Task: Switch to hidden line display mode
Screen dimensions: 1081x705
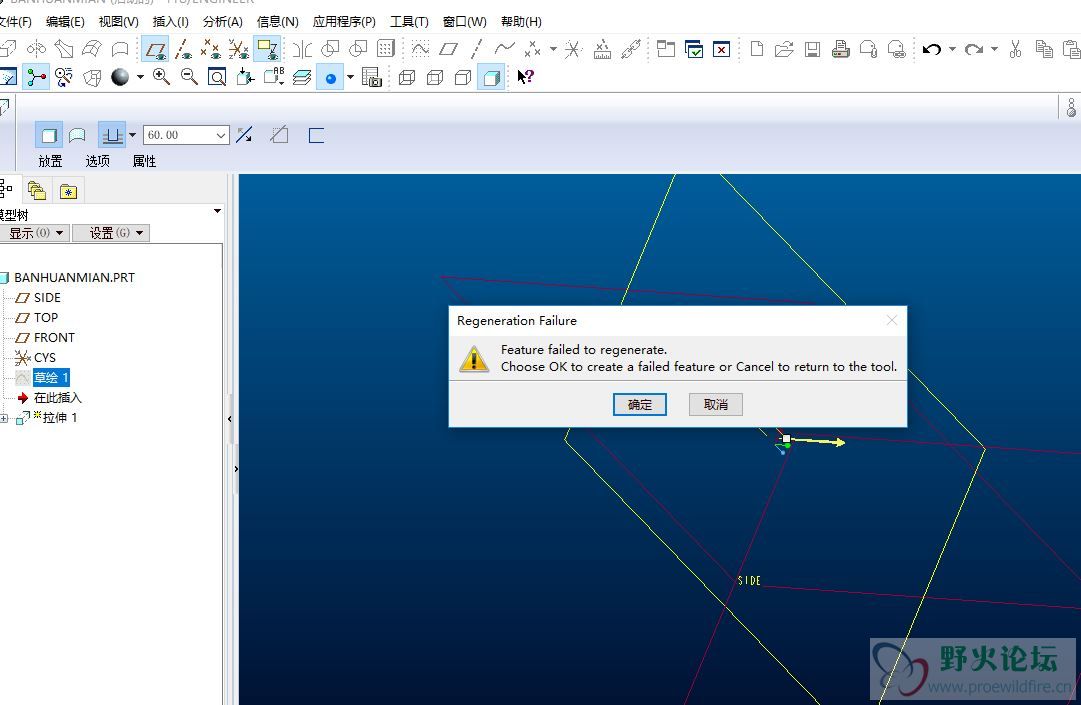Action: tap(435, 77)
